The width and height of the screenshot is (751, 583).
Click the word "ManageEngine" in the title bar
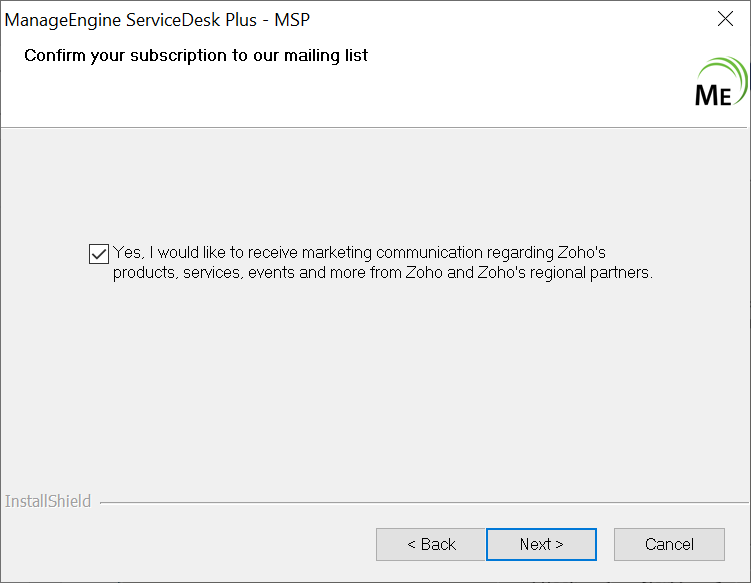(63, 19)
